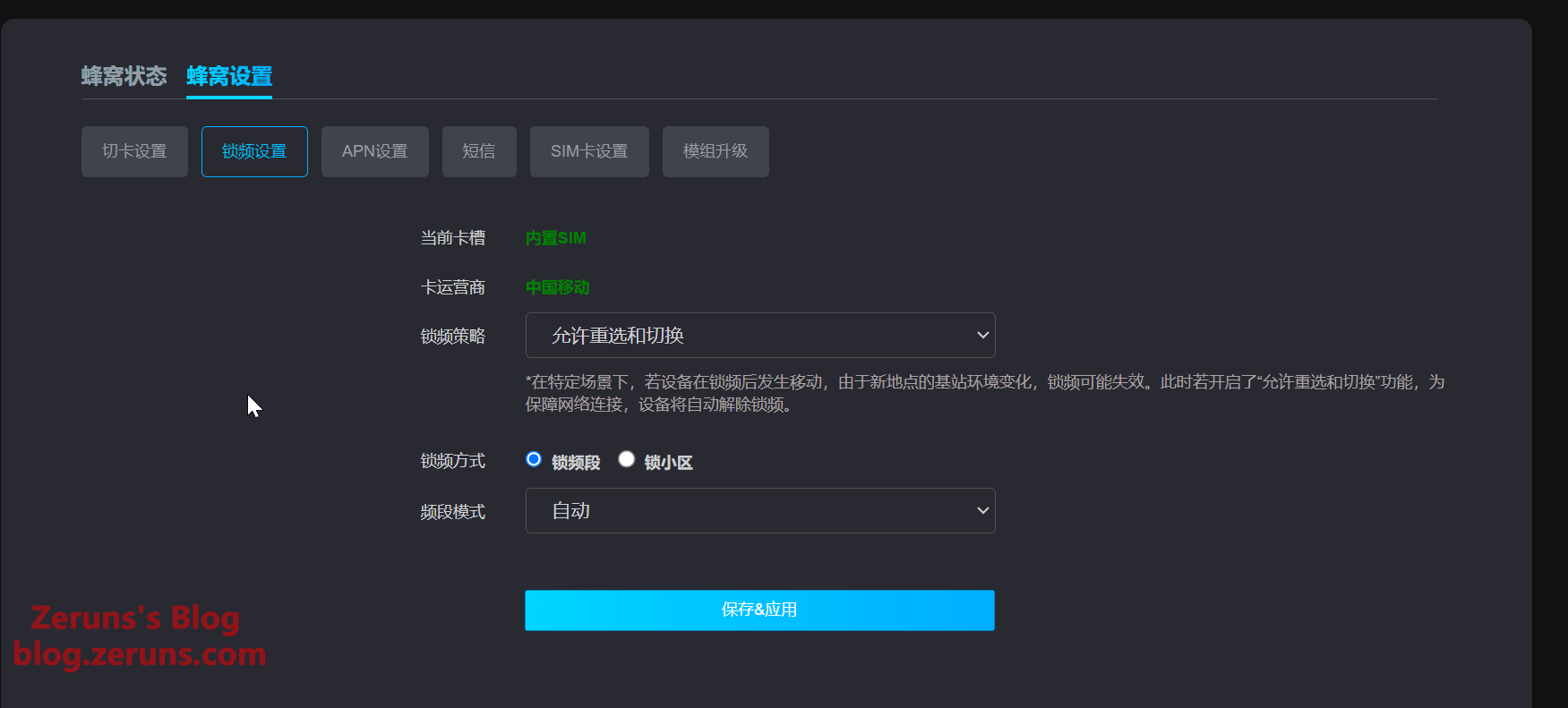Select the 锁频段 radio button
This screenshot has width=1568, height=708.
click(534, 459)
